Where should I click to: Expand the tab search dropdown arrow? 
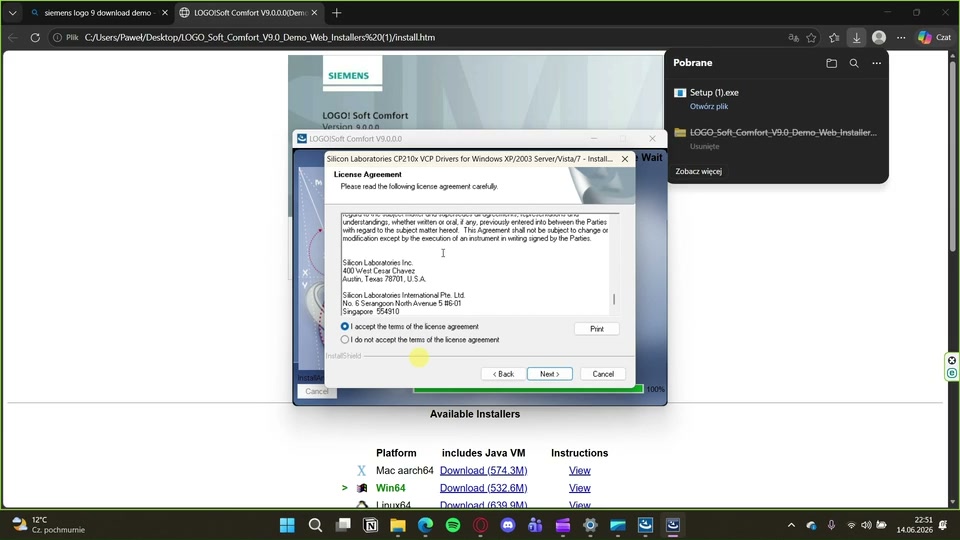click(x=12, y=13)
